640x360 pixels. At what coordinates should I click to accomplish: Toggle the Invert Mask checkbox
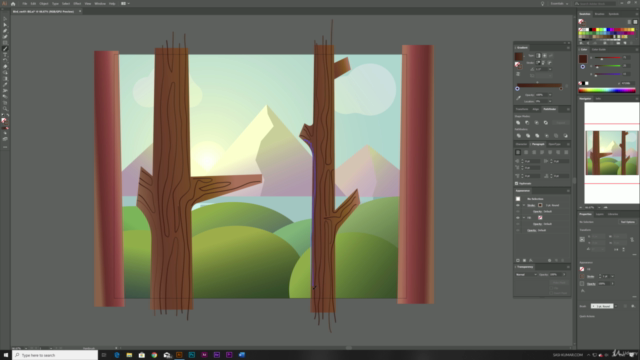point(551,293)
